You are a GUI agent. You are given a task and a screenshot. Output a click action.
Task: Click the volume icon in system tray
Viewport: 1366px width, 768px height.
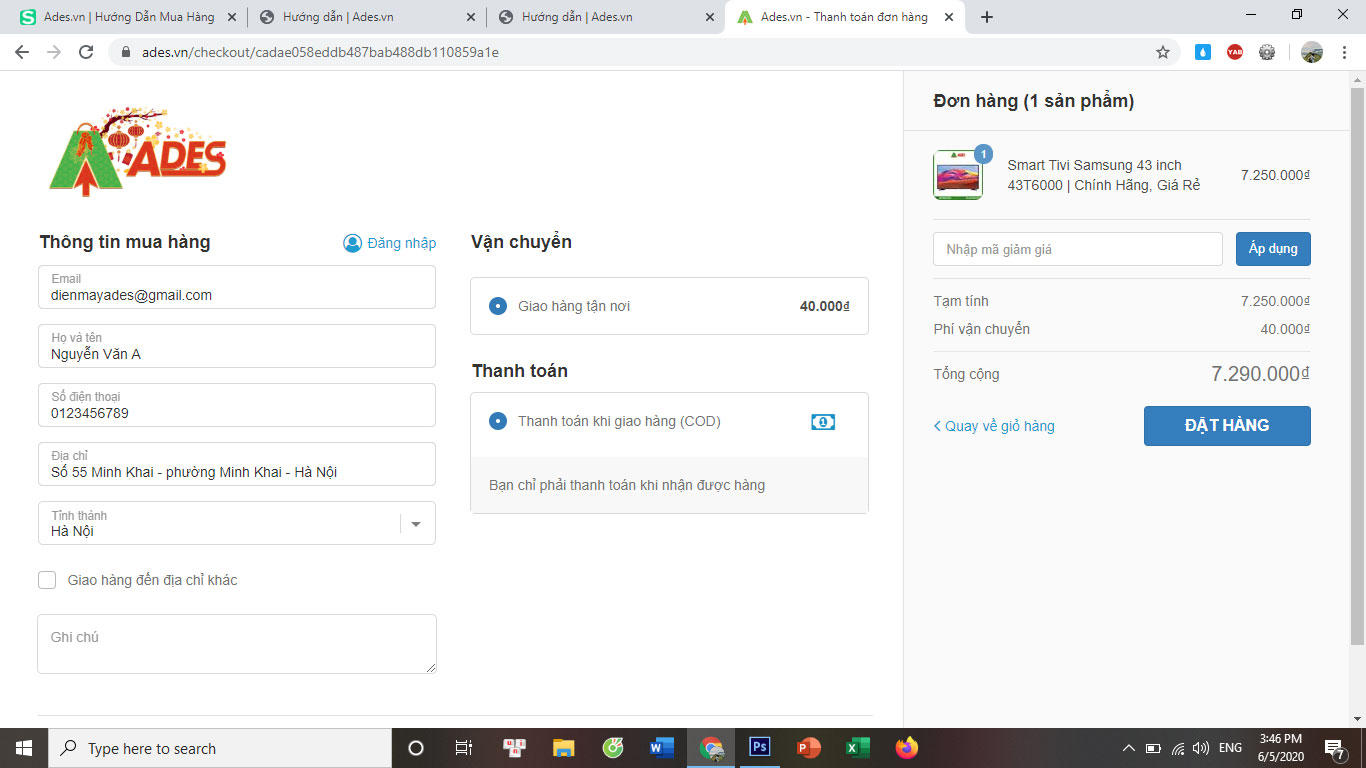tap(1201, 748)
